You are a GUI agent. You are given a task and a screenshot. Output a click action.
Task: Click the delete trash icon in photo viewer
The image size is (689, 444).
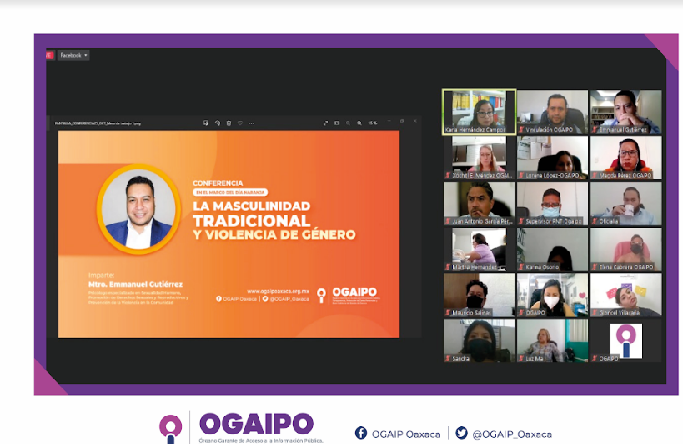coord(228,123)
